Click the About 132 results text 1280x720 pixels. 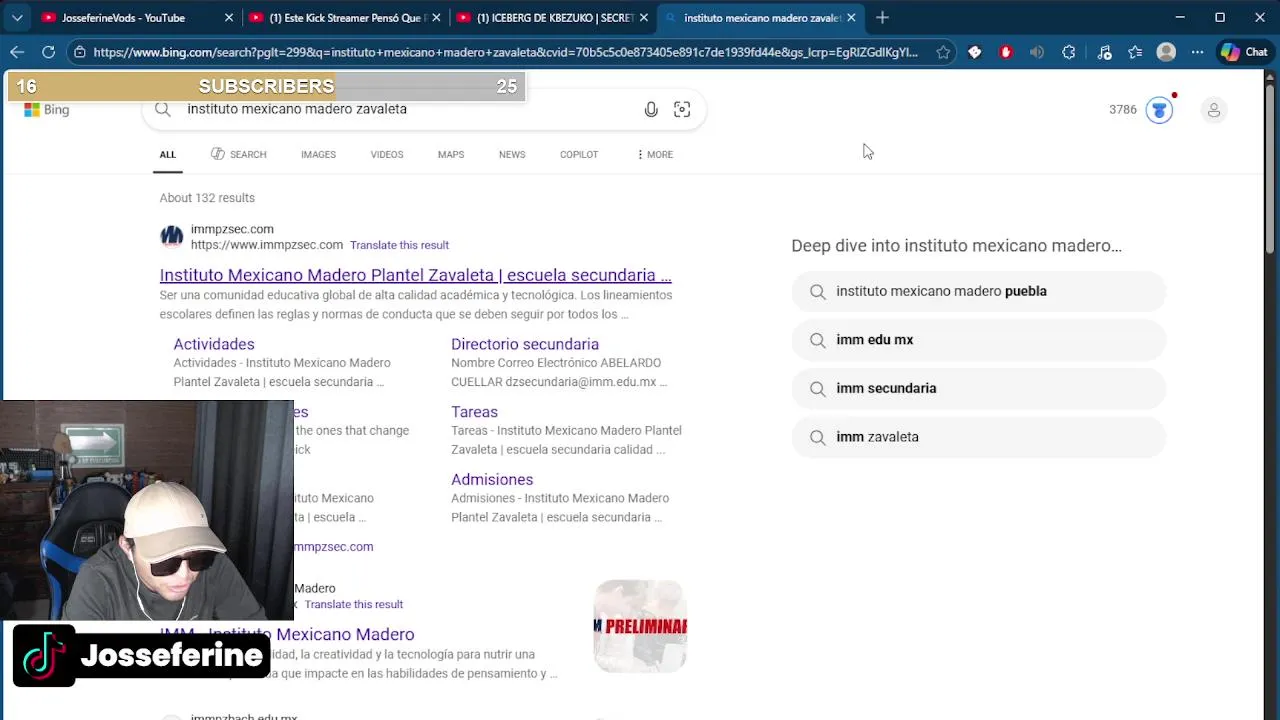tap(207, 198)
